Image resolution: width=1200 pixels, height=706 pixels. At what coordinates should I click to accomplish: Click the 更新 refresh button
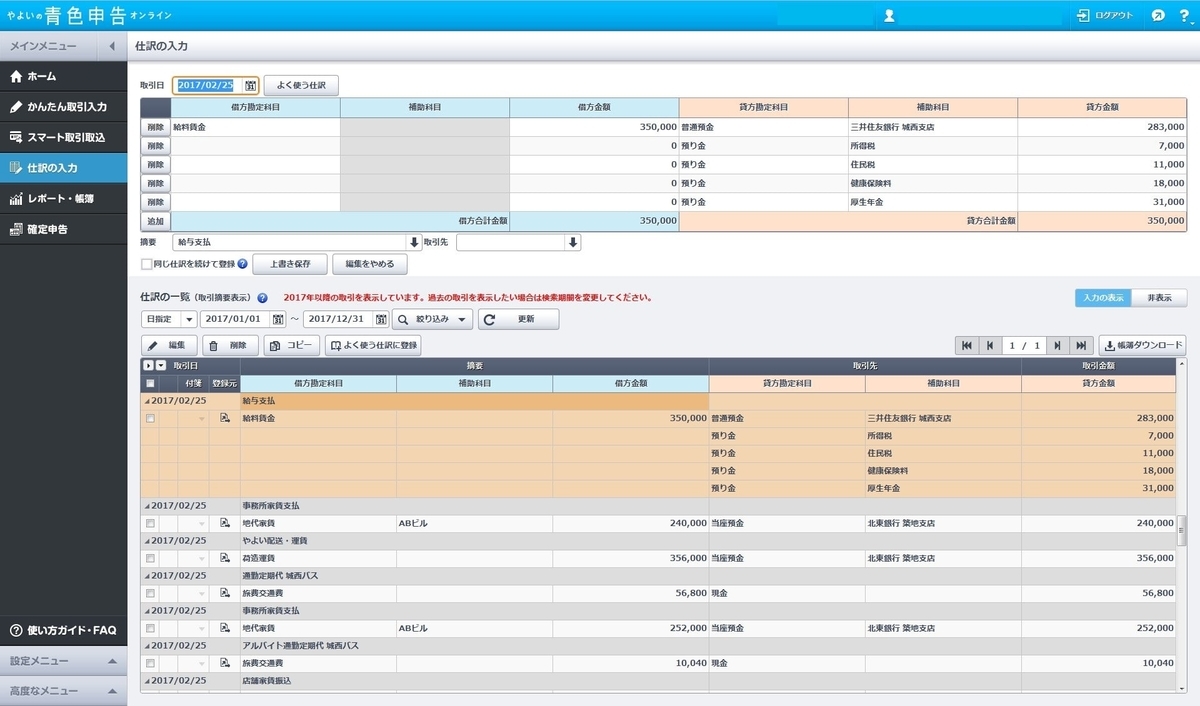(518, 319)
